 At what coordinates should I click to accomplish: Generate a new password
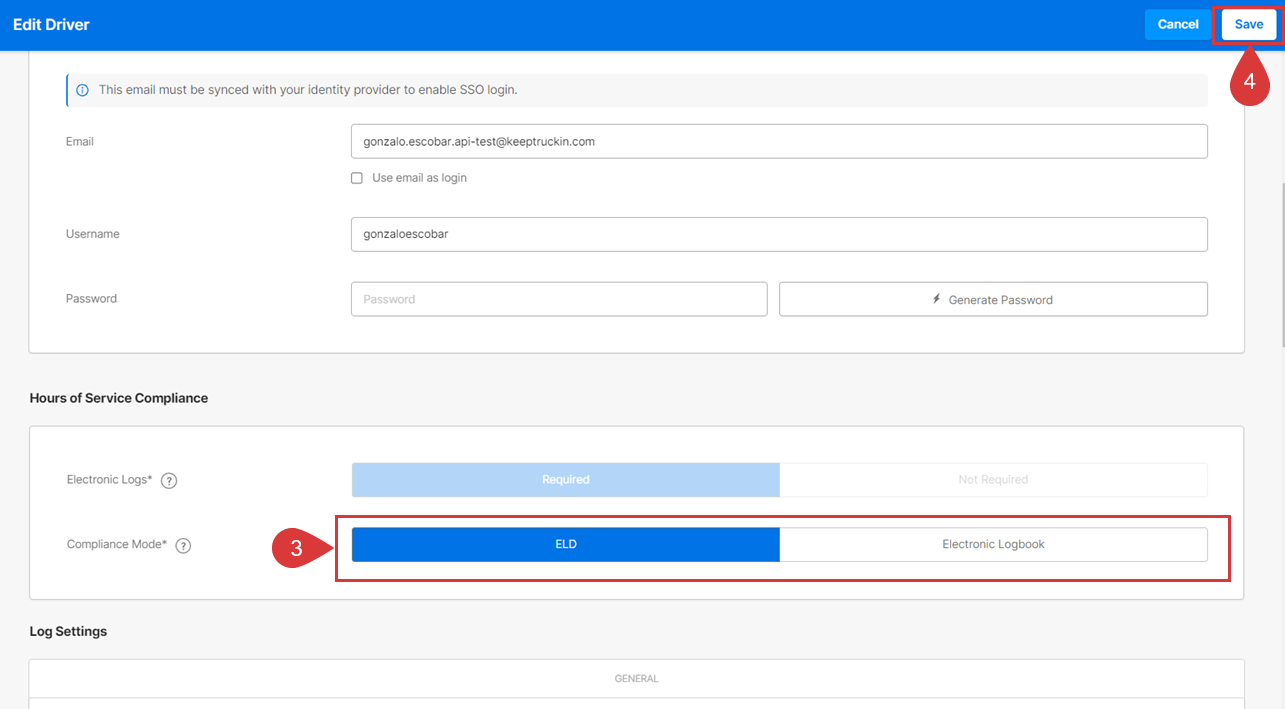coord(993,299)
